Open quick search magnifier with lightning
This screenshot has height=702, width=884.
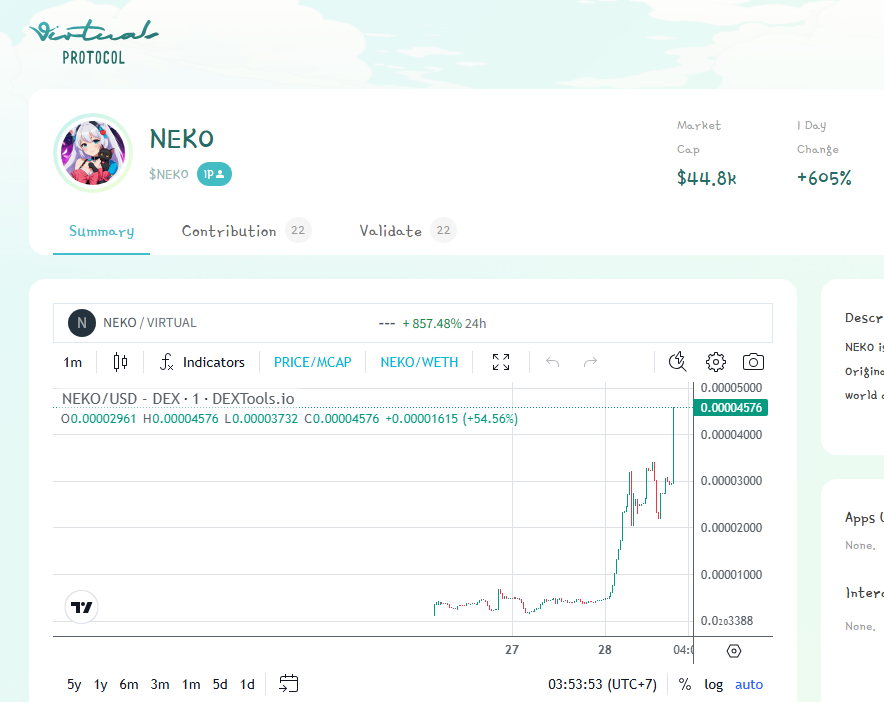677,362
